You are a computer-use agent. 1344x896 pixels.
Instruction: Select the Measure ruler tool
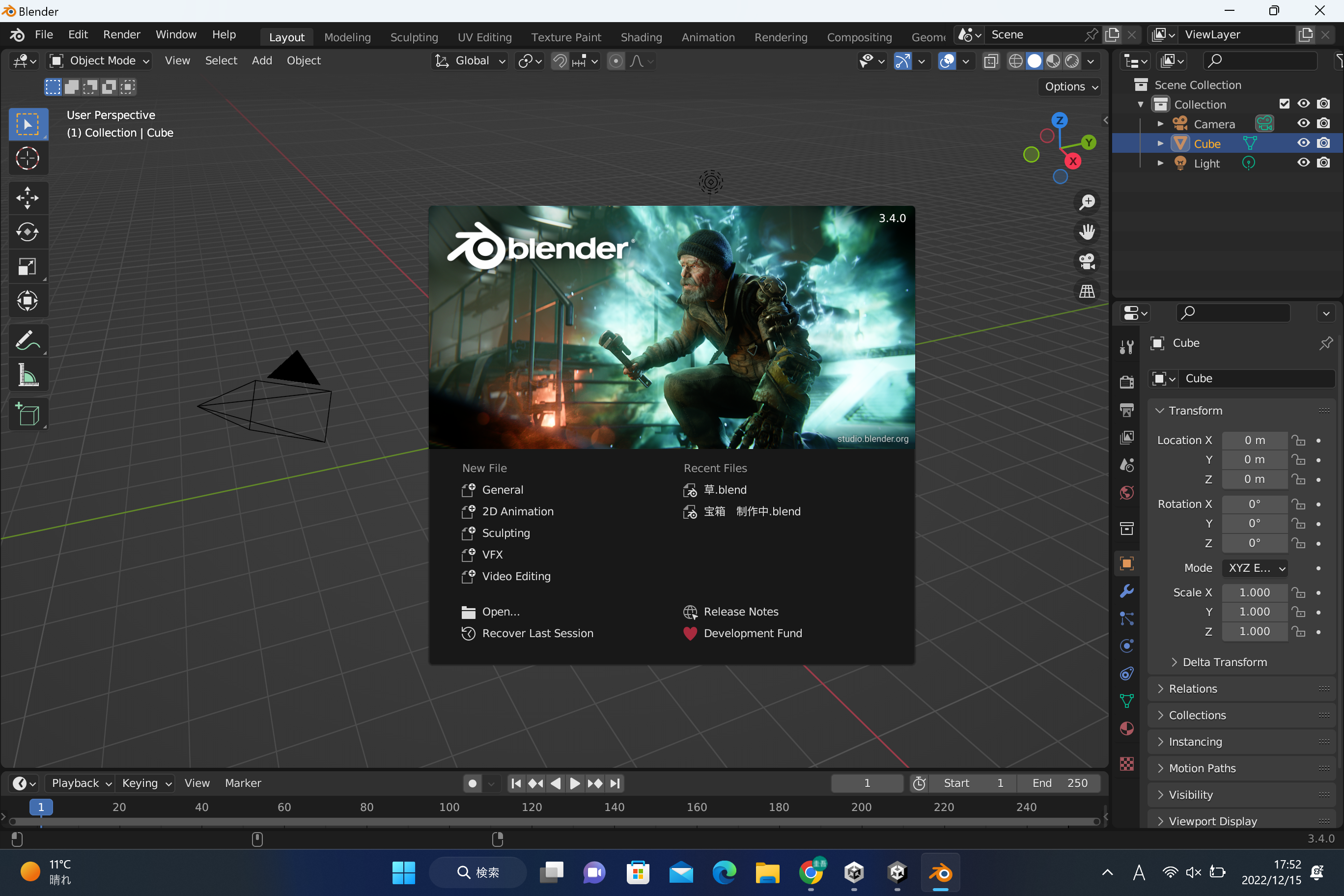27,375
